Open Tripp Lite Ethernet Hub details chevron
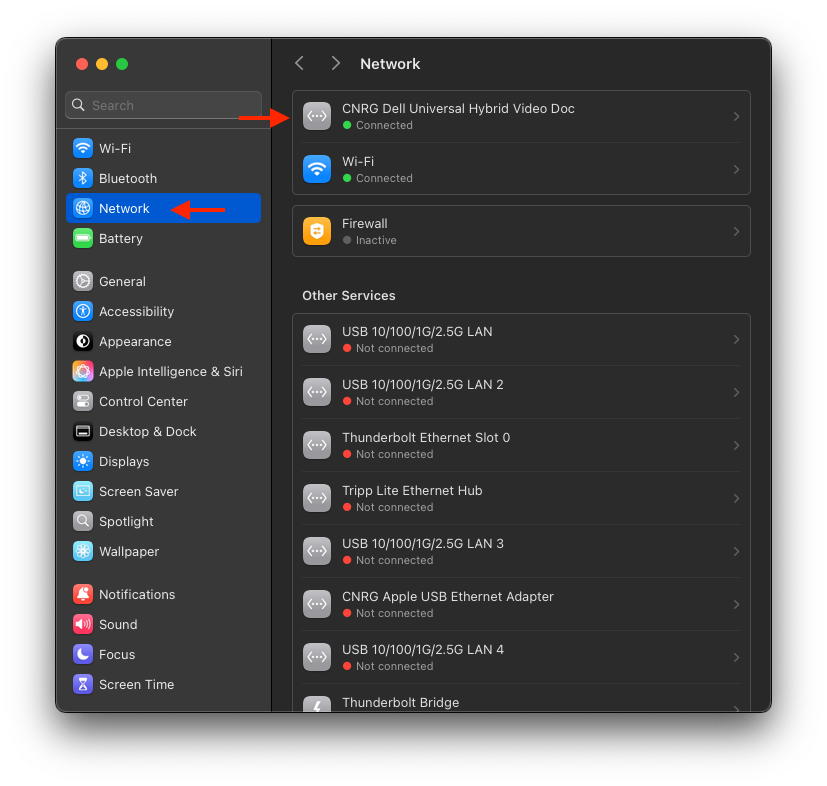The image size is (827, 786). pos(736,498)
